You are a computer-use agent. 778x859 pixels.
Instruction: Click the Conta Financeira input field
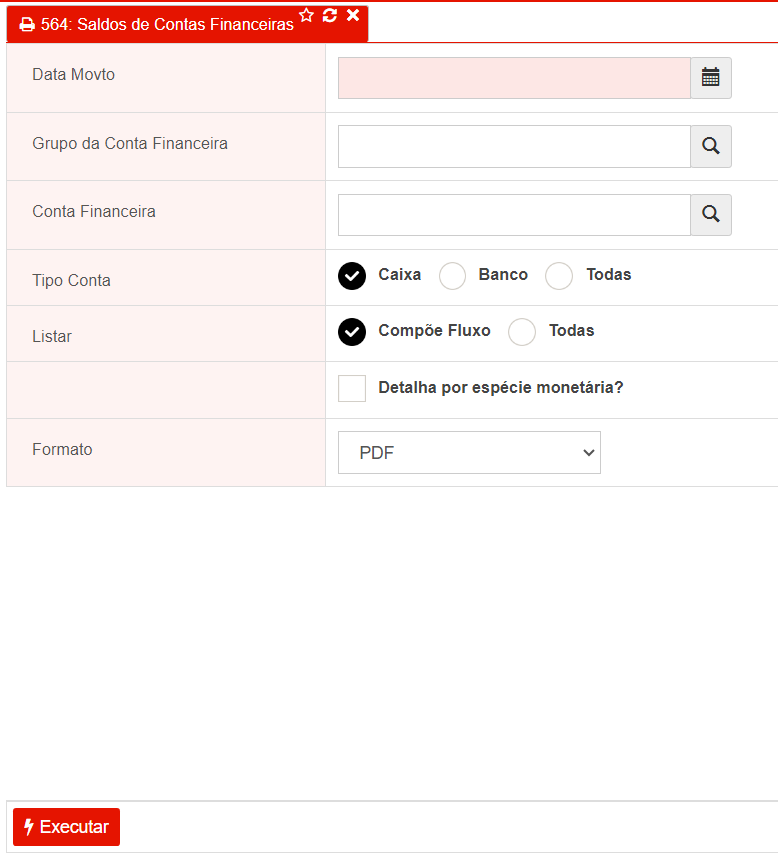click(x=514, y=215)
